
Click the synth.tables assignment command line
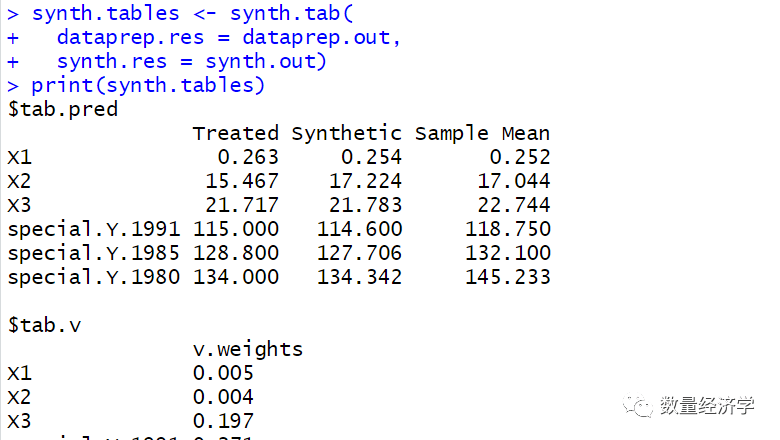click(181, 13)
